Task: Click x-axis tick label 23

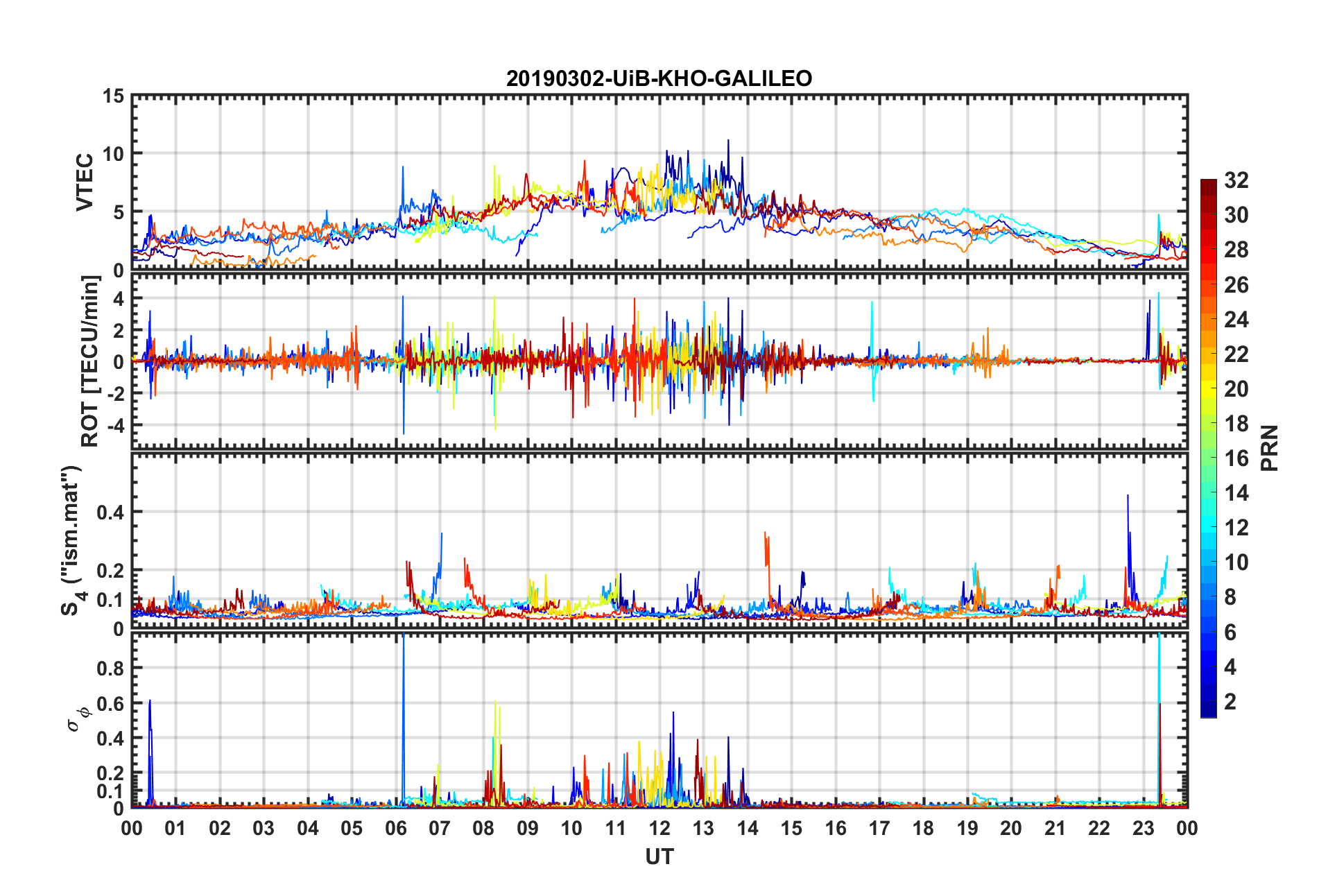Action: [1143, 828]
